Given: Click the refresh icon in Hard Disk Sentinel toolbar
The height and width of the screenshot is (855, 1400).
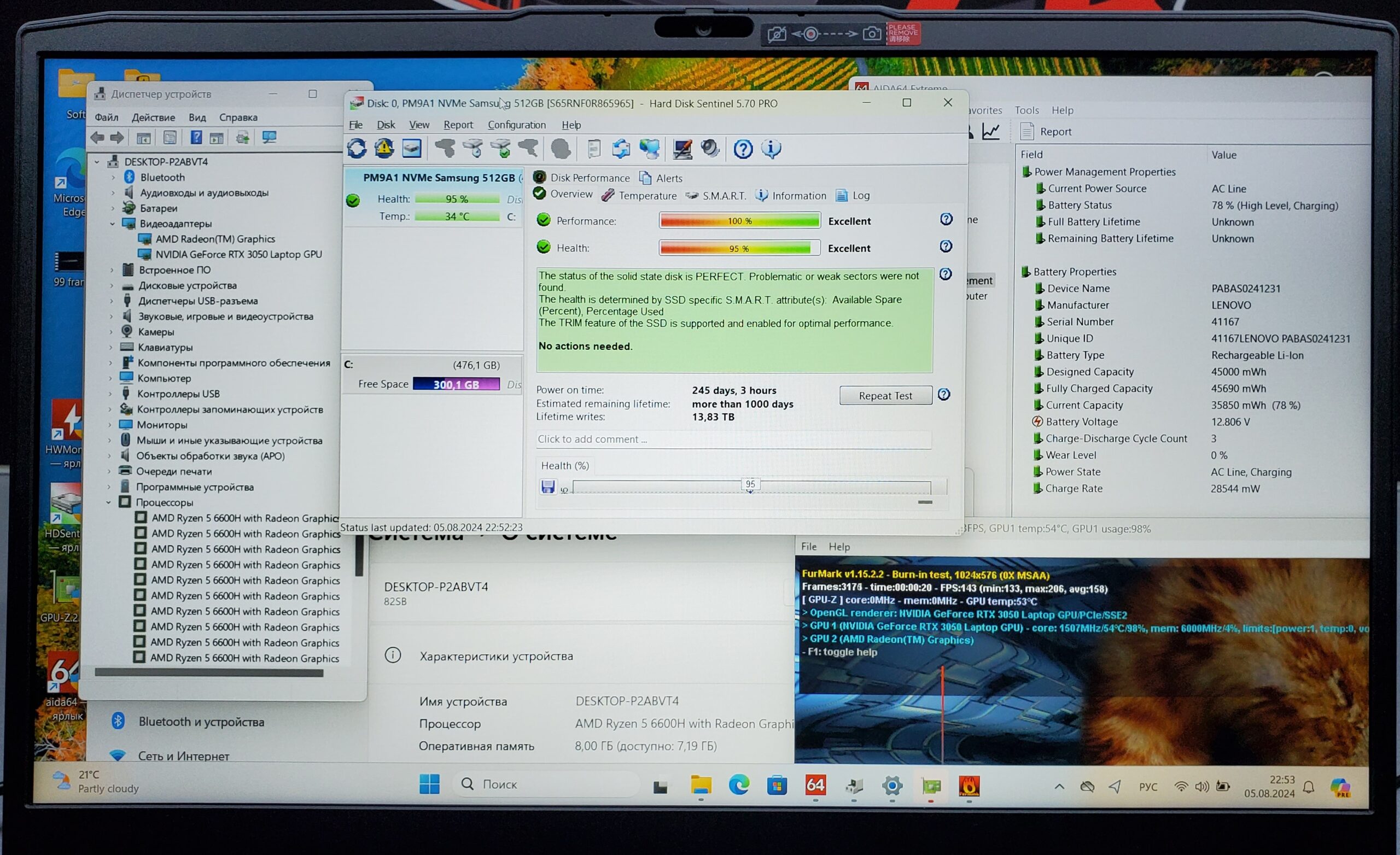Looking at the screenshot, I should point(357,149).
